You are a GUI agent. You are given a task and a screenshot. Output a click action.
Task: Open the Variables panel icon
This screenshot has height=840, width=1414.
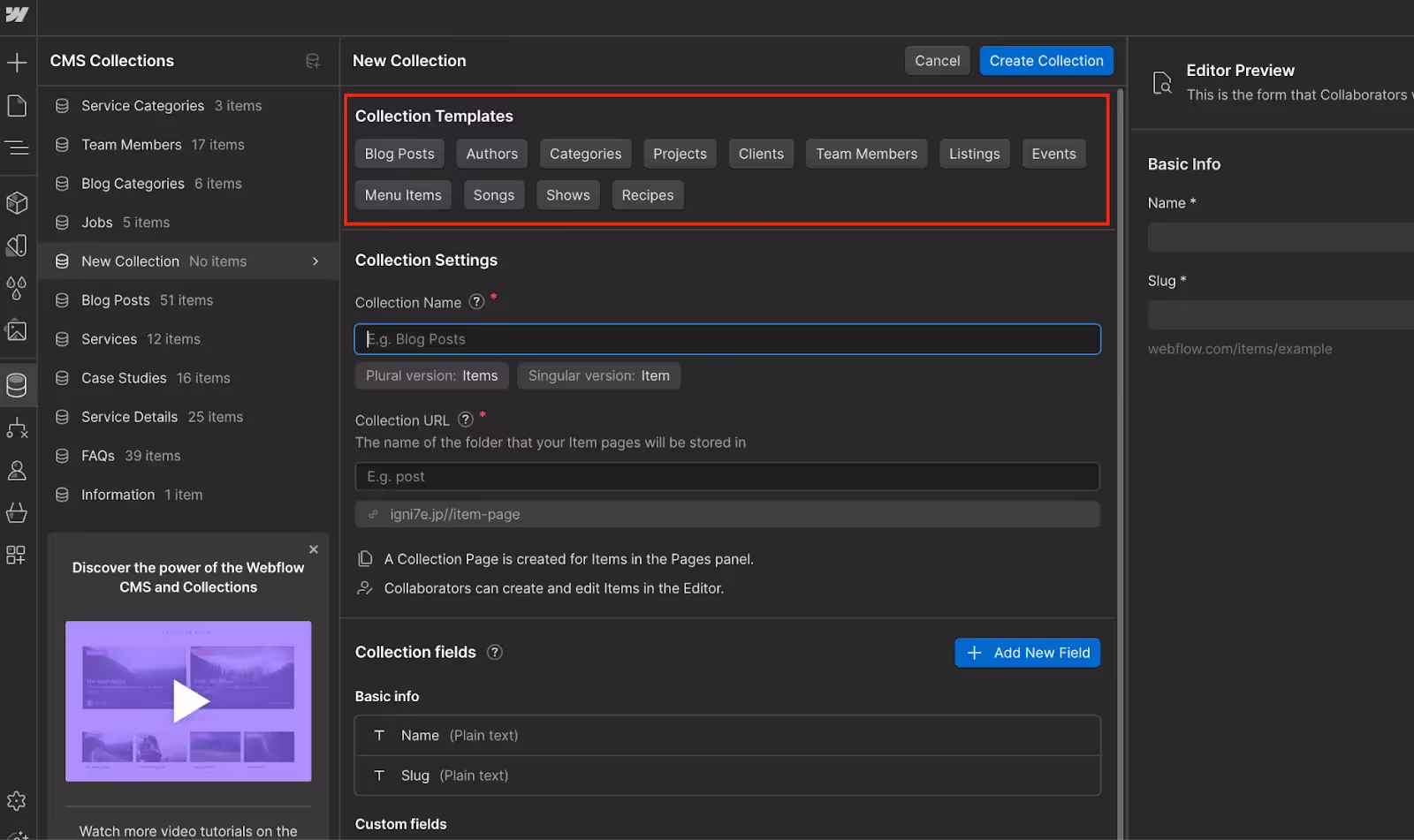[17, 246]
